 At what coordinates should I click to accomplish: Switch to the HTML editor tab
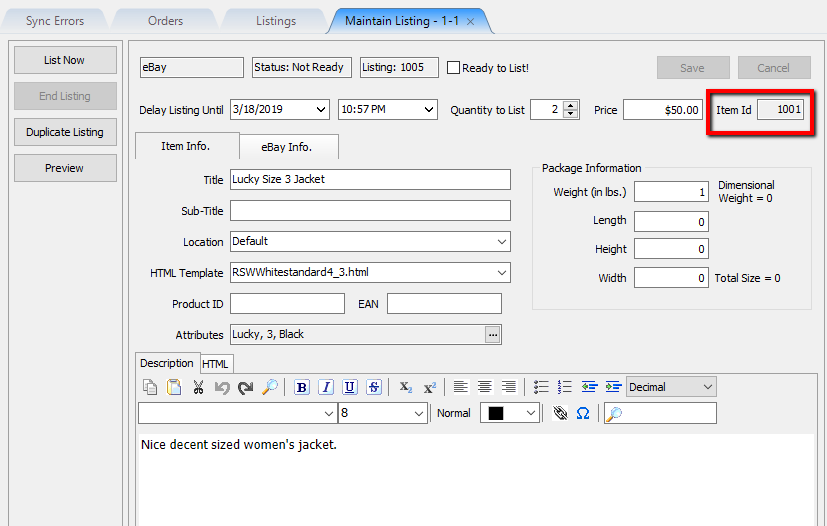(x=215, y=364)
